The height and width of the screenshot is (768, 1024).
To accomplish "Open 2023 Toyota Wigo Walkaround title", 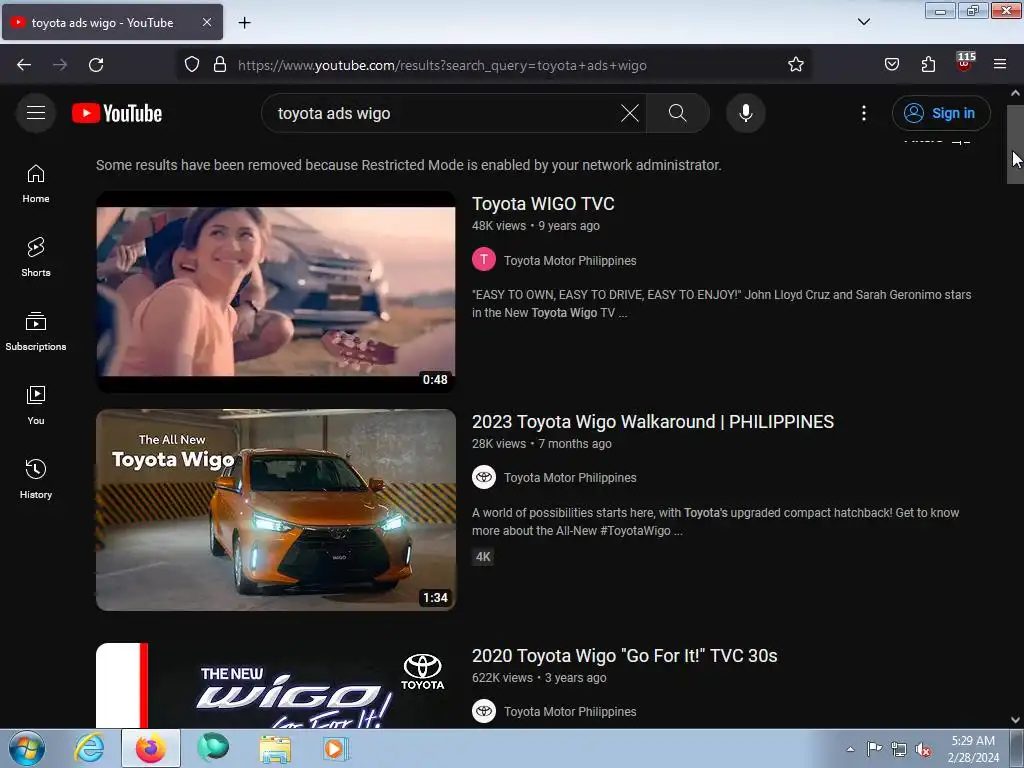I will 652,422.
